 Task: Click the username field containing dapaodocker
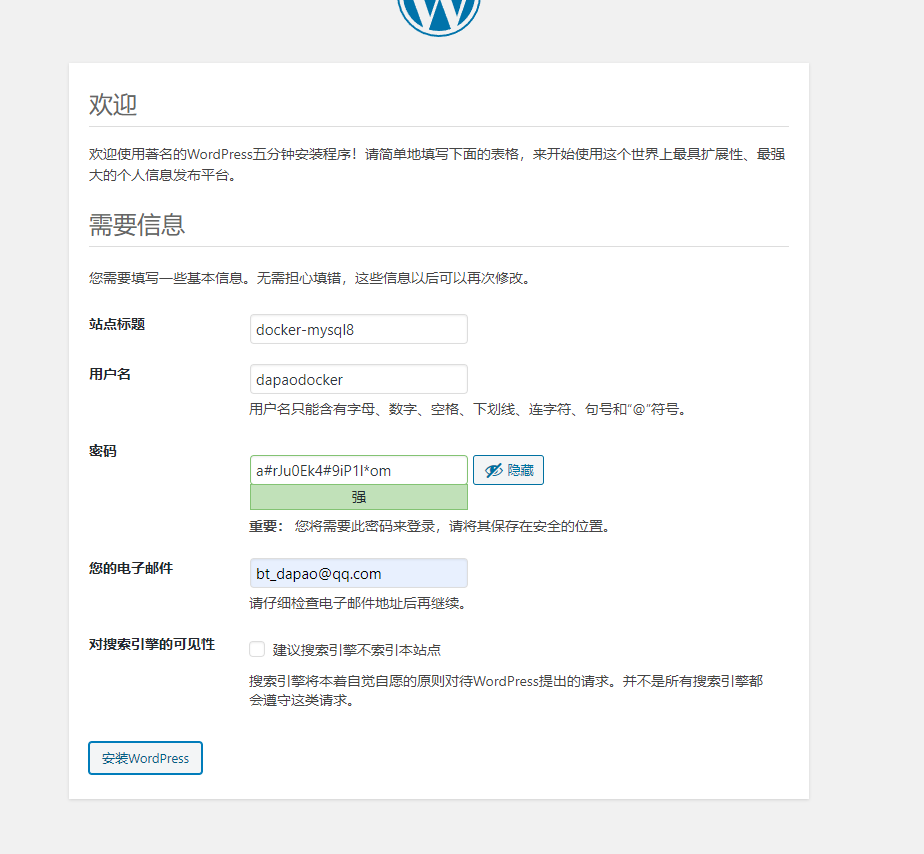point(358,379)
